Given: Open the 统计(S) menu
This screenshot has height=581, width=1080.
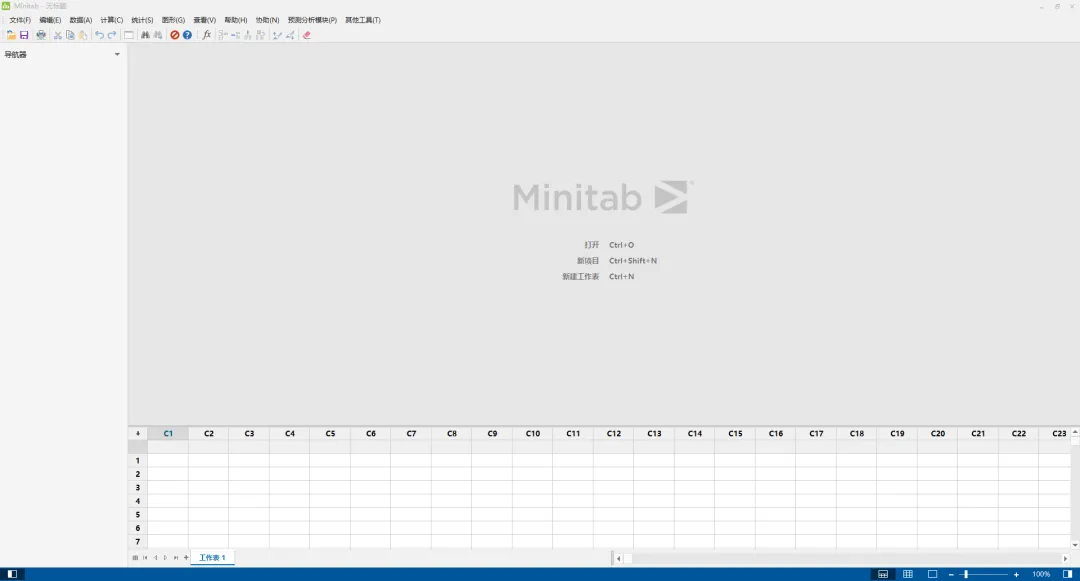Looking at the screenshot, I should (x=143, y=20).
